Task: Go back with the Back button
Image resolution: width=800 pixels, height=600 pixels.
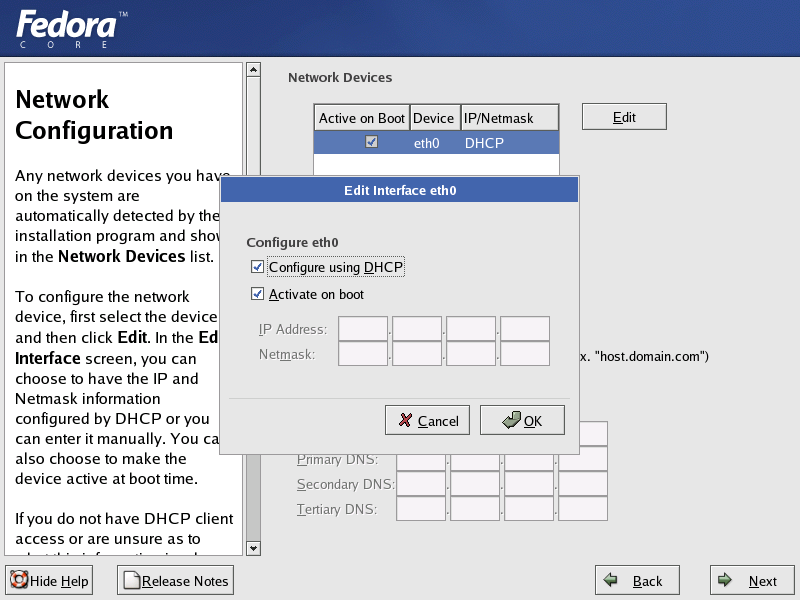Action: [x=637, y=580]
